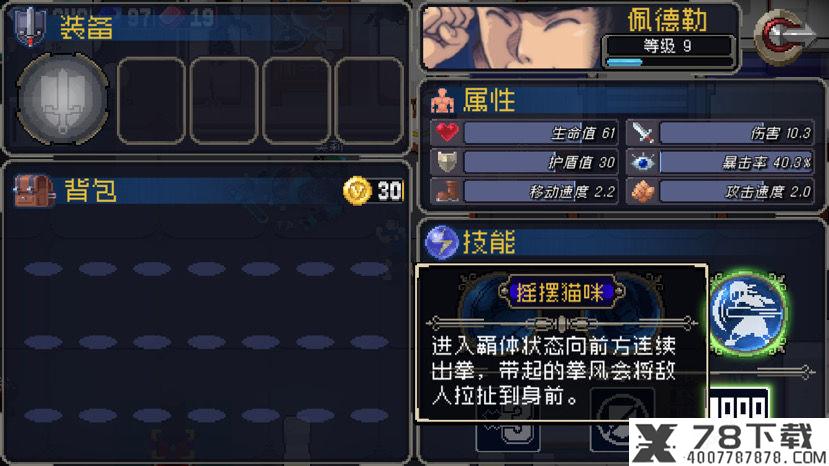Select the round weapon equipment slot
829x466 pixels.
coord(63,99)
